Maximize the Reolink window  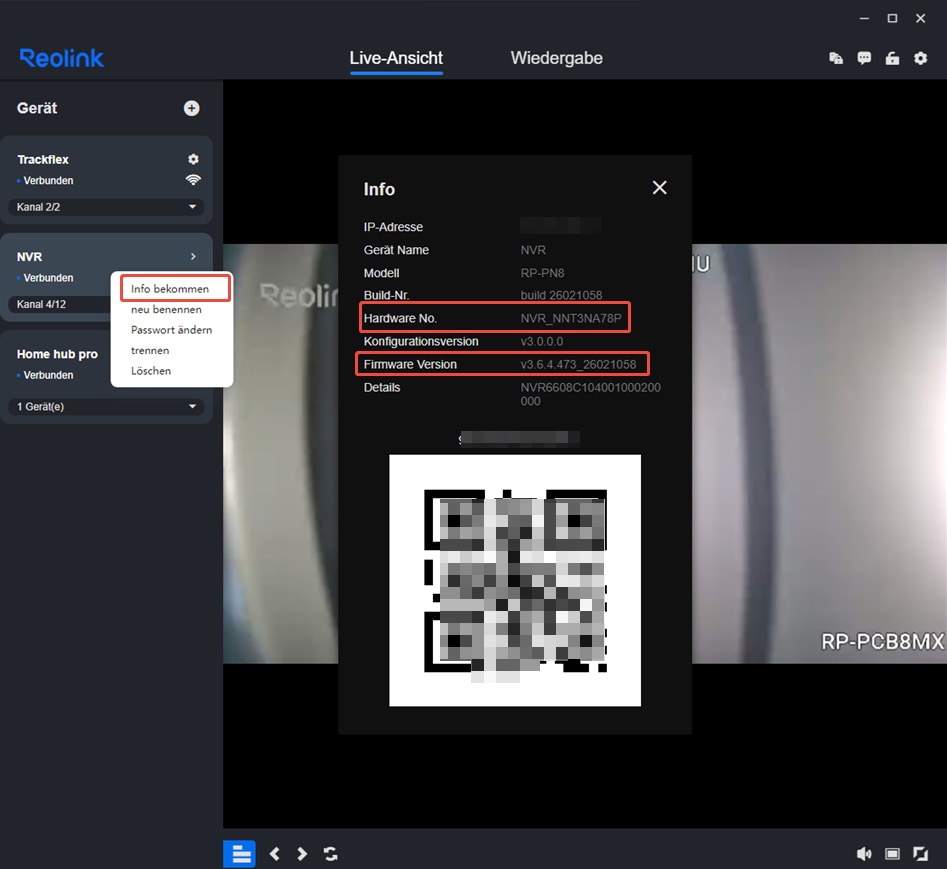coord(892,19)
